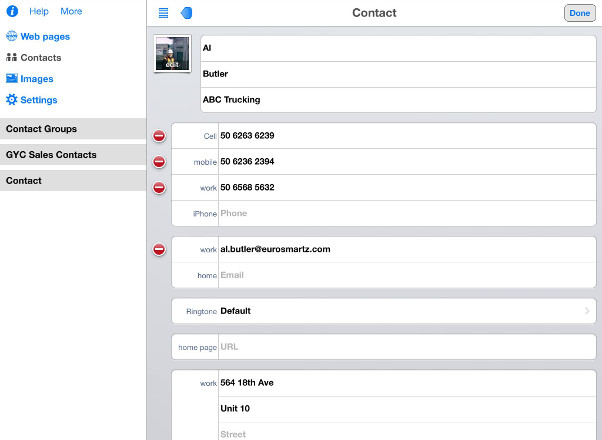Image resolution: width=602 pixels, height=440 pixels.
Task: Click the Web pages globe icon
Action: 12,36
